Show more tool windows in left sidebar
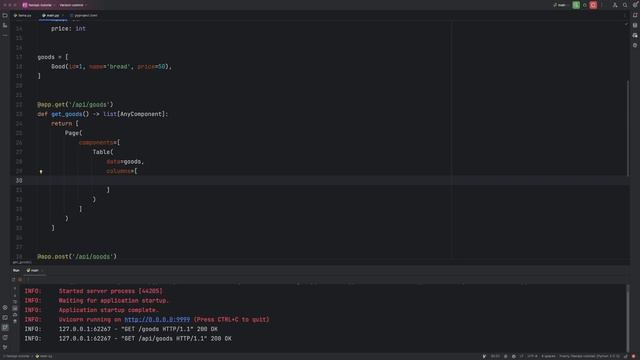Image resolution: width=640 pixels, height=360 pixels. (5, 36)
